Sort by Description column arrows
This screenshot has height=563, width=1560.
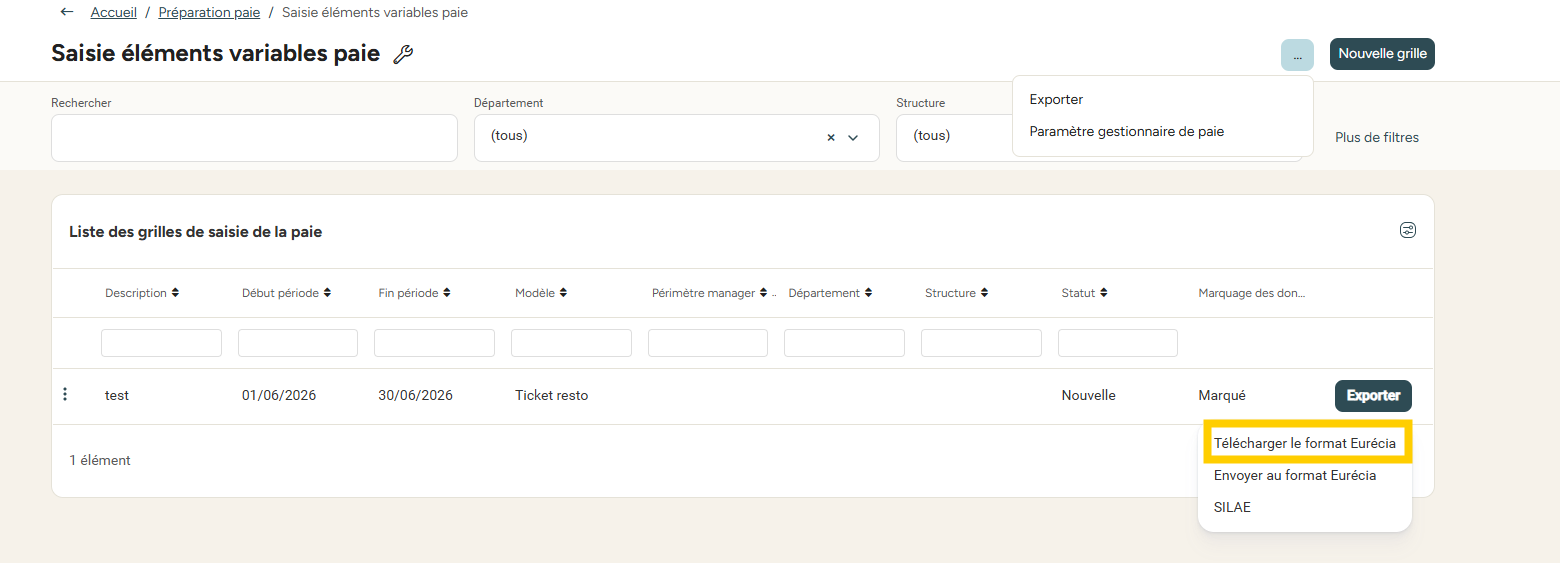(176, 293)
